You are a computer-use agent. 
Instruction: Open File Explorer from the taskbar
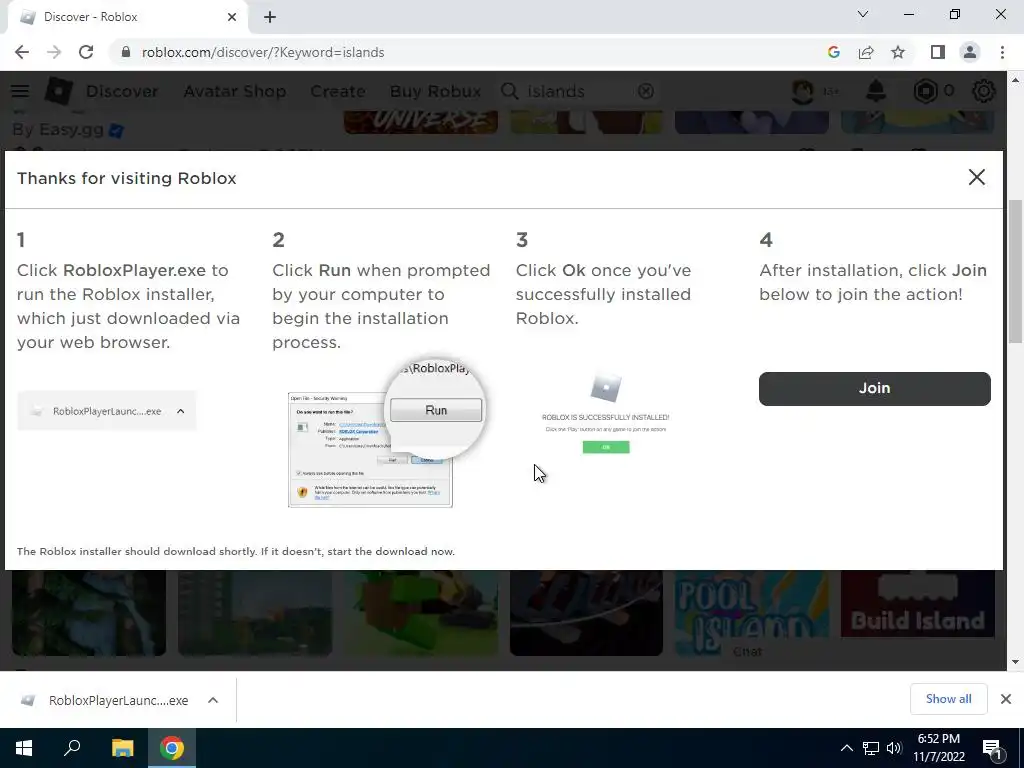(x=122, y=748)
